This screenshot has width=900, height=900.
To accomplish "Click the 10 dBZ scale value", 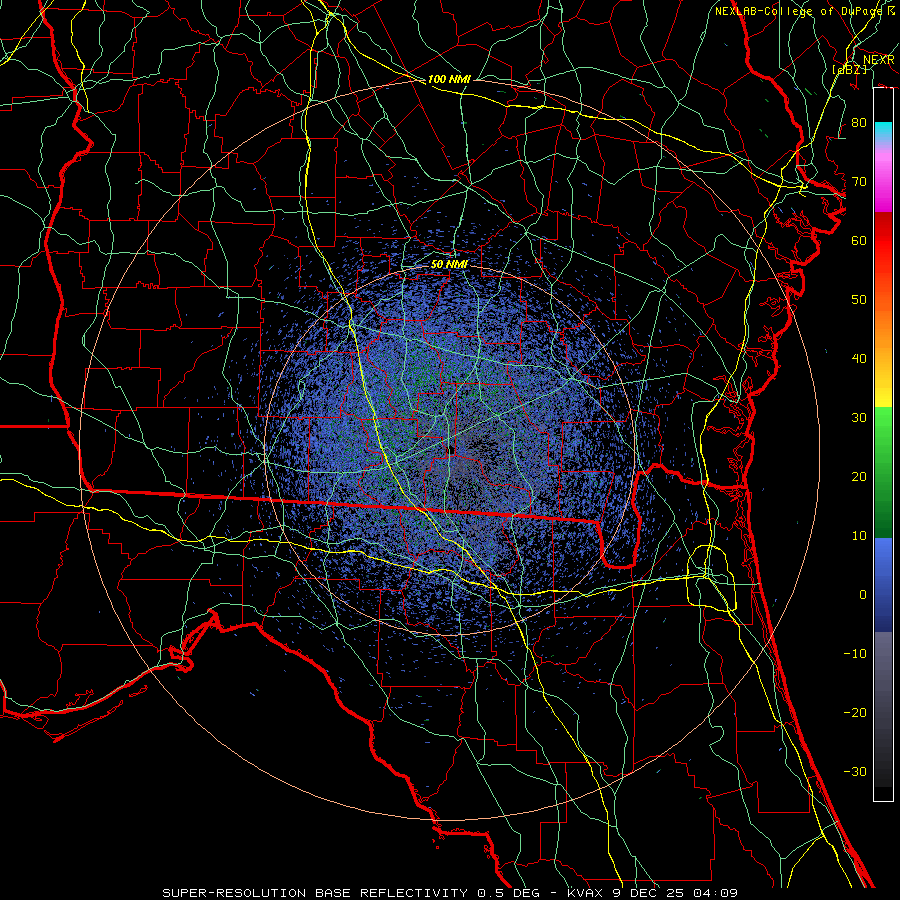I will click(859, 536).
